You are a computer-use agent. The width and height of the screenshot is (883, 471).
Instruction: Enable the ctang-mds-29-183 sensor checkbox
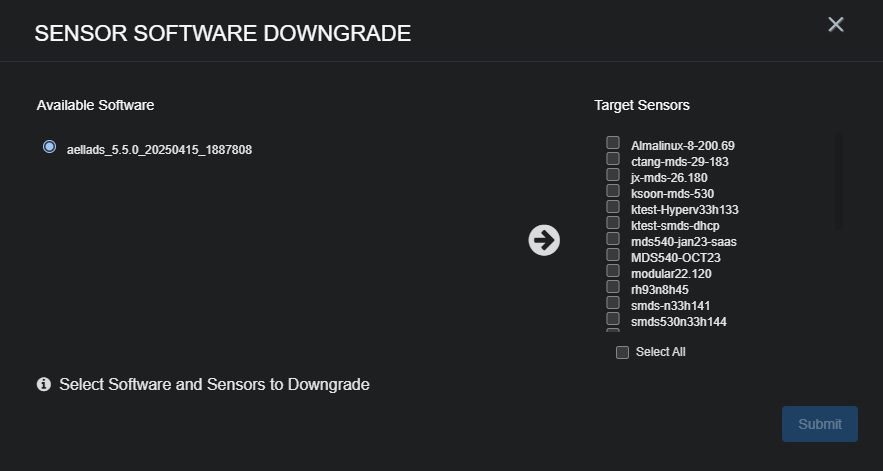click(x=613, y=158)
